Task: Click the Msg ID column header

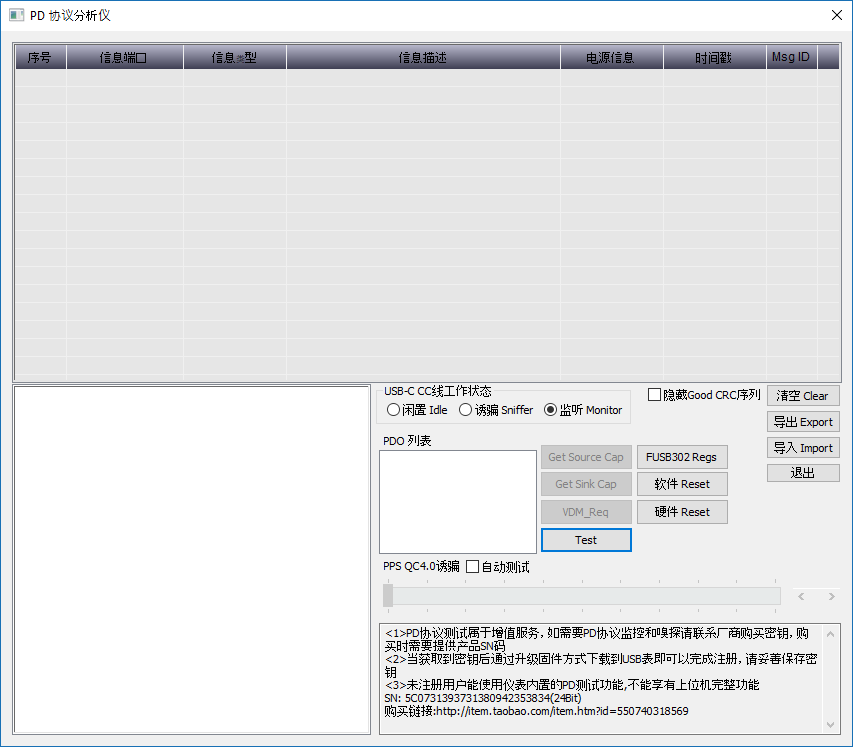Action: click(792, 57)
